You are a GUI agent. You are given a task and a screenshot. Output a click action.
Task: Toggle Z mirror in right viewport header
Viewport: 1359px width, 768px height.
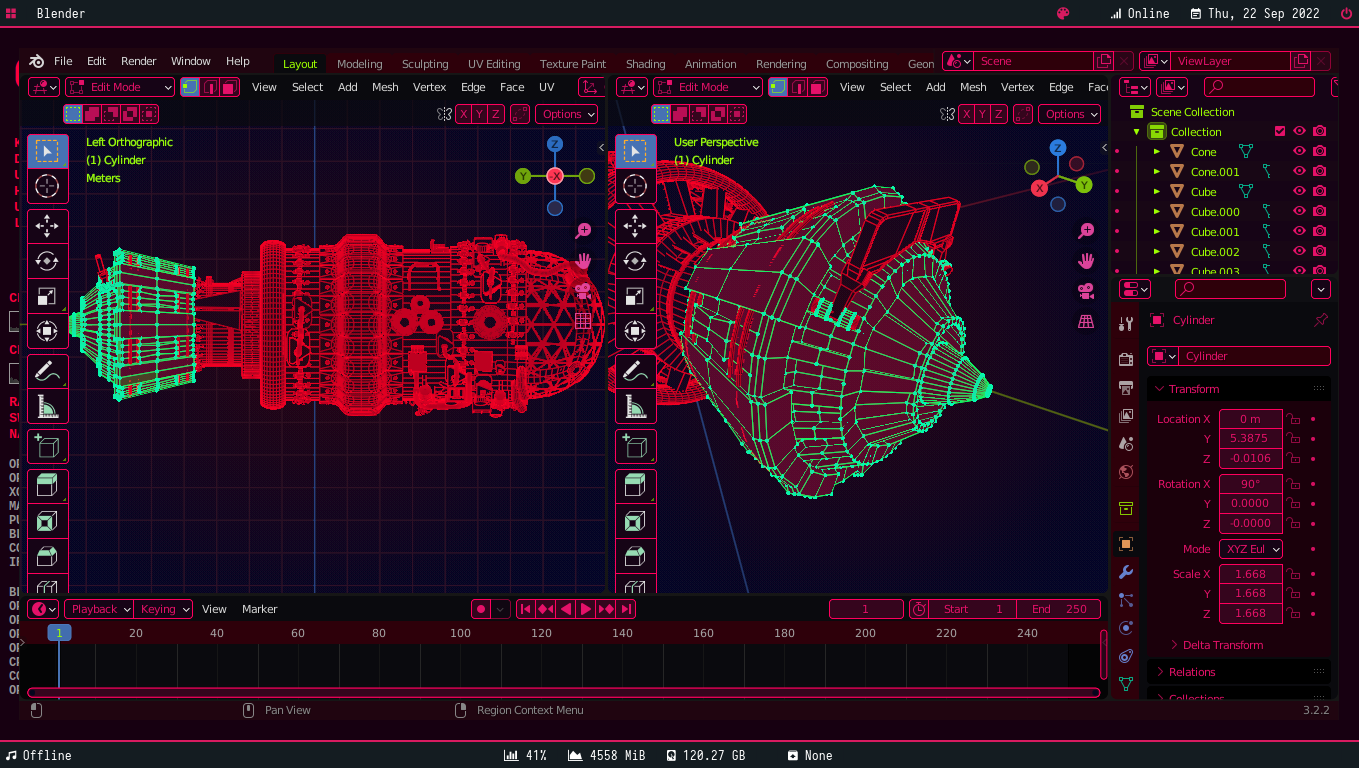(x=999, y=114)
